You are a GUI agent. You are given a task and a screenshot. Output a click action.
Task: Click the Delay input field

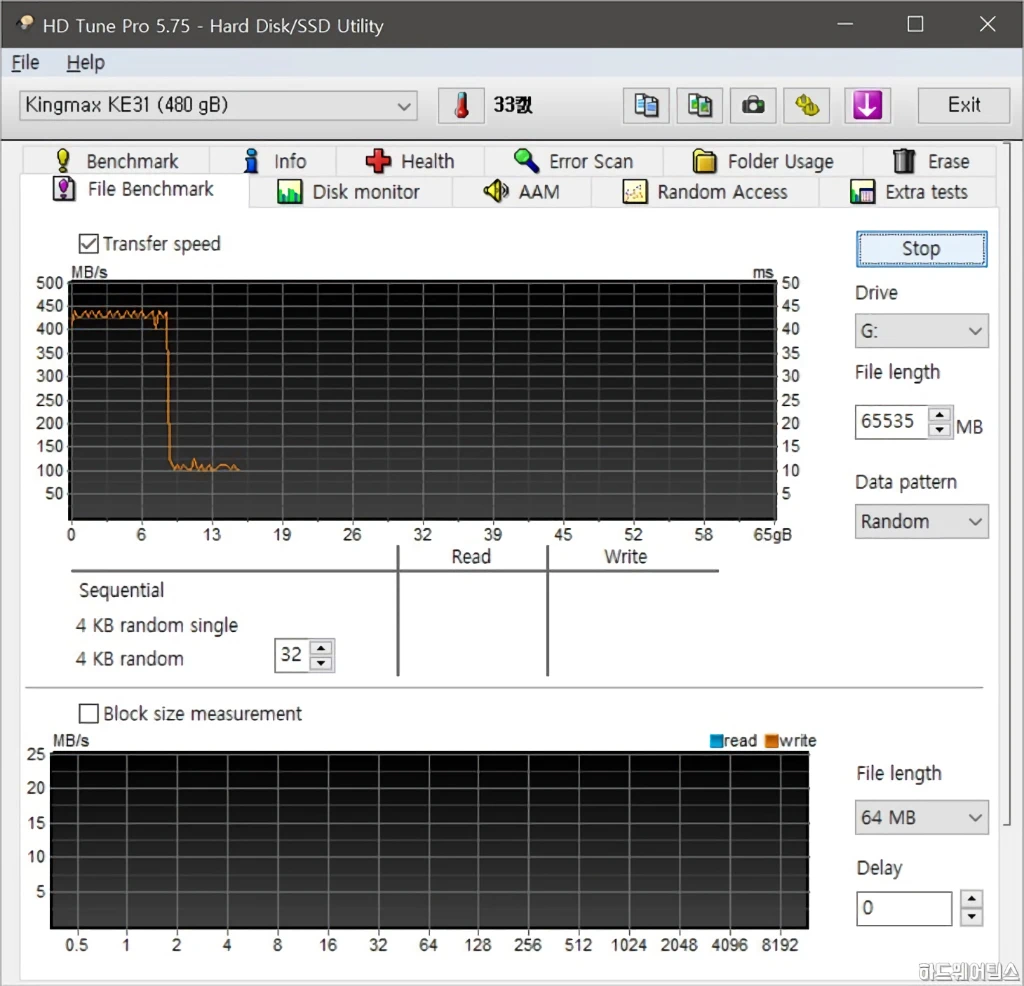[x=904, y=908]
